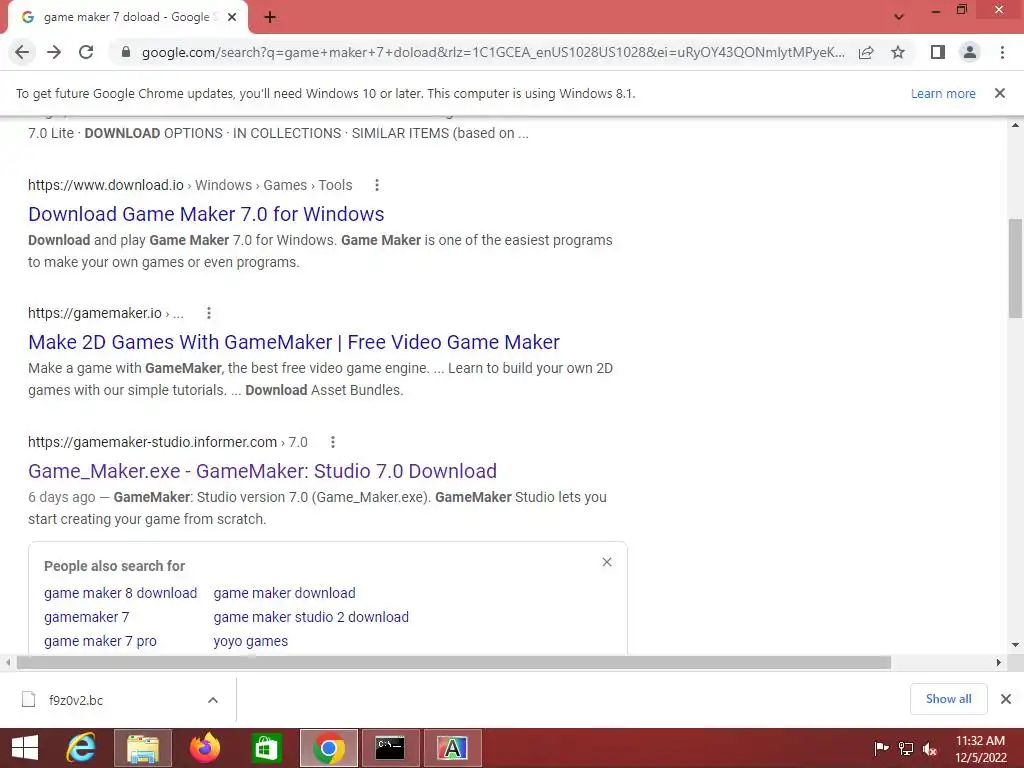Go forward with the forward arrow
This screenshot has height=768, width=1024.
click(x=54, y=52)
